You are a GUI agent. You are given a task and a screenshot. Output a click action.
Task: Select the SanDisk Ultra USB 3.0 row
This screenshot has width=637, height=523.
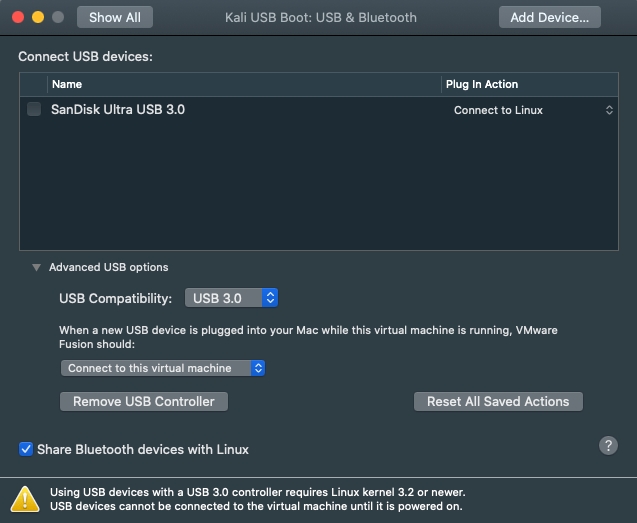coord(230,110)
